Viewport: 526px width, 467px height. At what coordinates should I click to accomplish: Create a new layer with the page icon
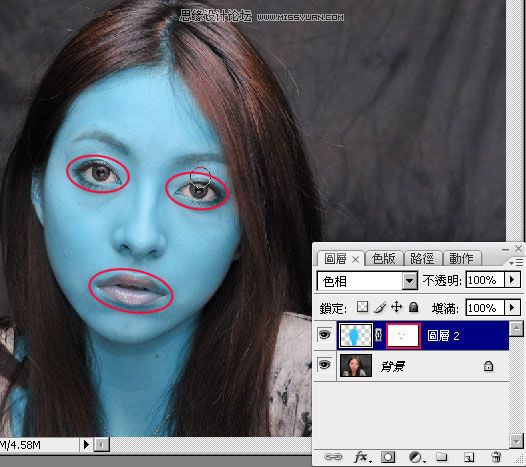pyautogui.click(x=469, y=457)
